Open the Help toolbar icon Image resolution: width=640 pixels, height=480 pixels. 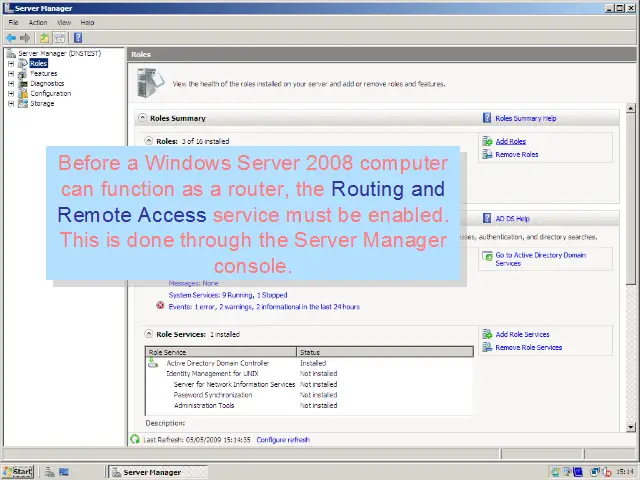[78, 38]
